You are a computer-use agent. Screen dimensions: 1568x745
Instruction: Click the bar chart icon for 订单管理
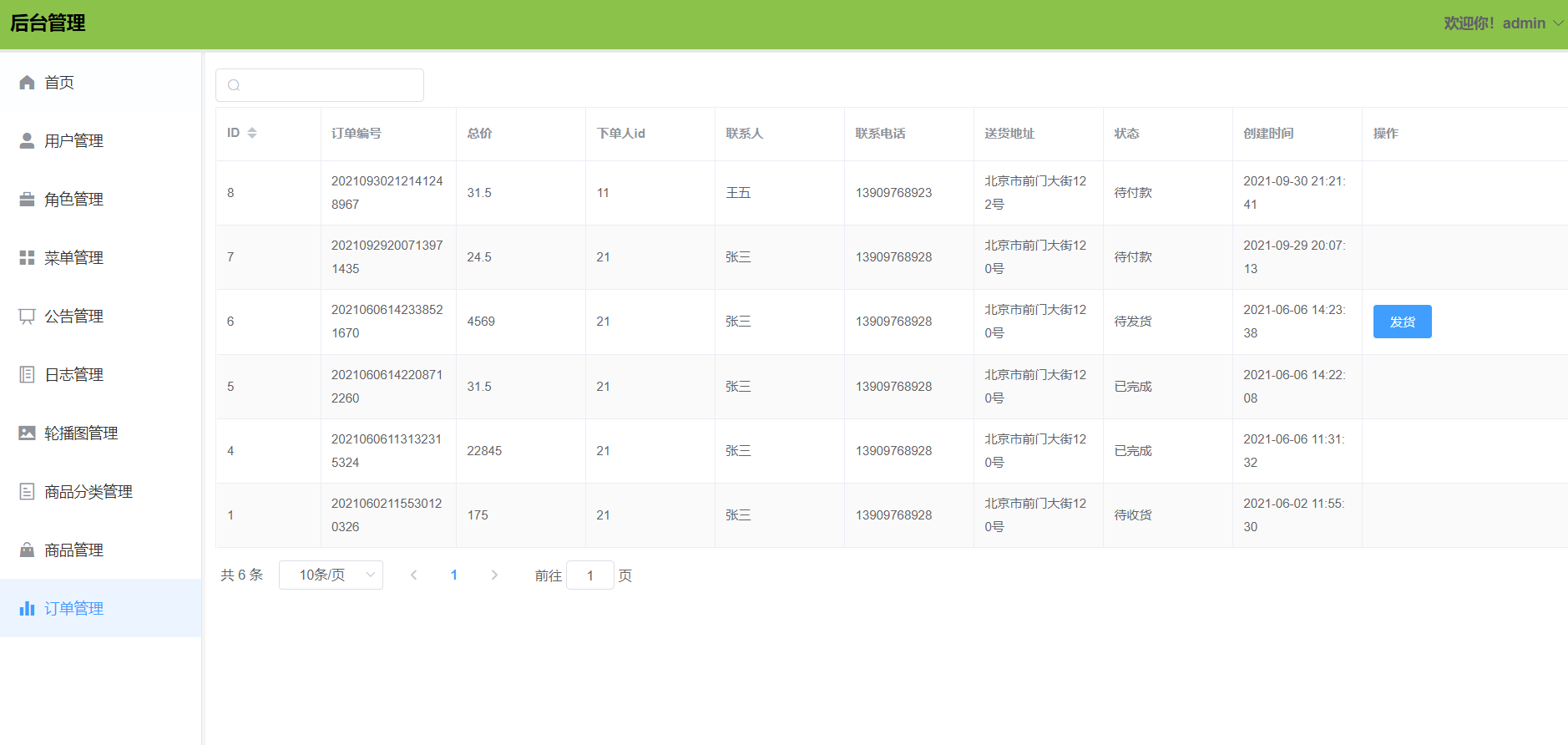27,608
